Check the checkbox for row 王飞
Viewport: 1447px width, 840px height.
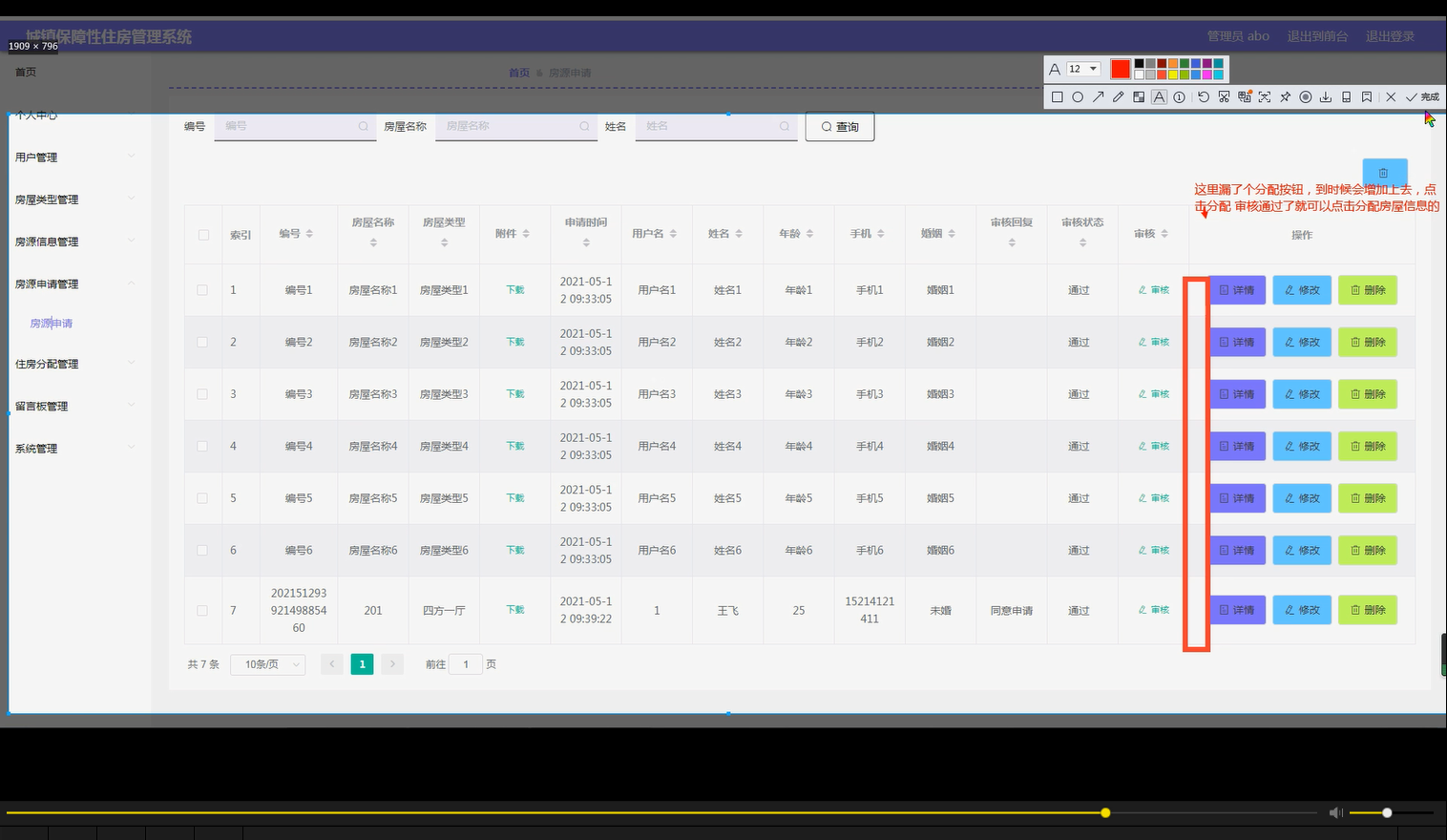coord(202,610)
